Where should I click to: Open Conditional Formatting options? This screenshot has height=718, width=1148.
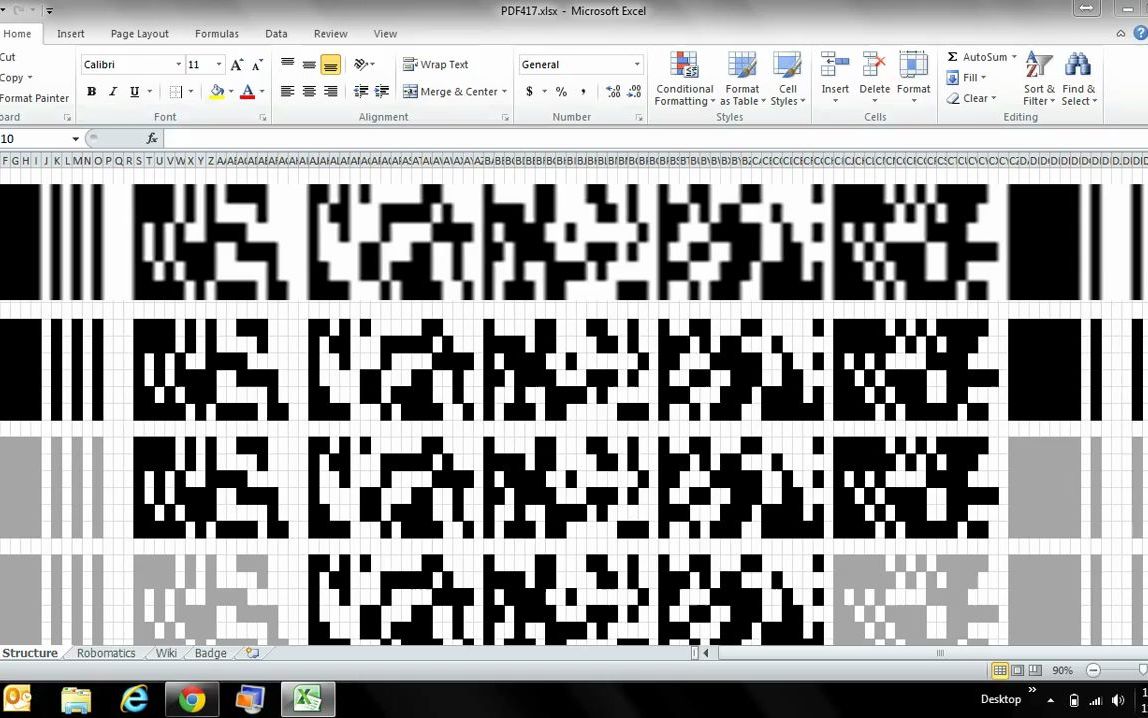684,80
